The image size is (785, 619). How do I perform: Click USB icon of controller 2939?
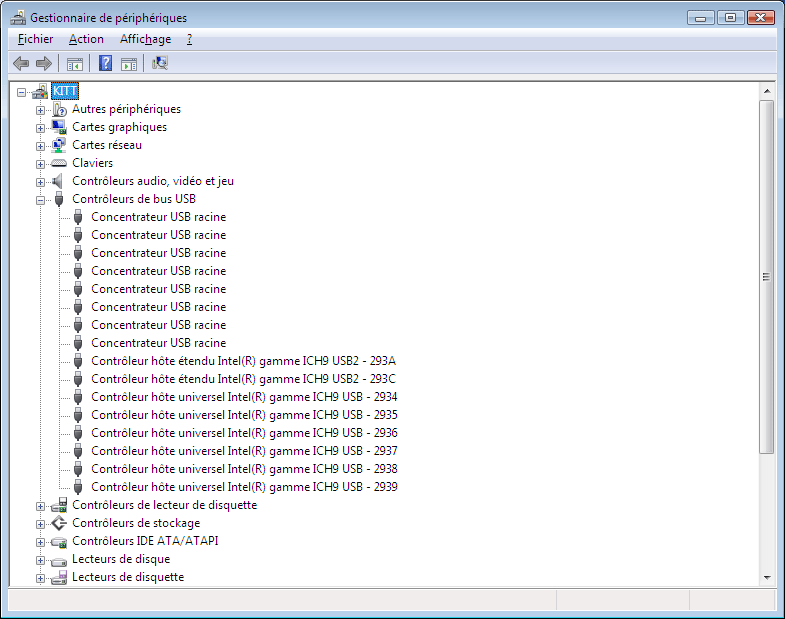[x=78, y=487]
